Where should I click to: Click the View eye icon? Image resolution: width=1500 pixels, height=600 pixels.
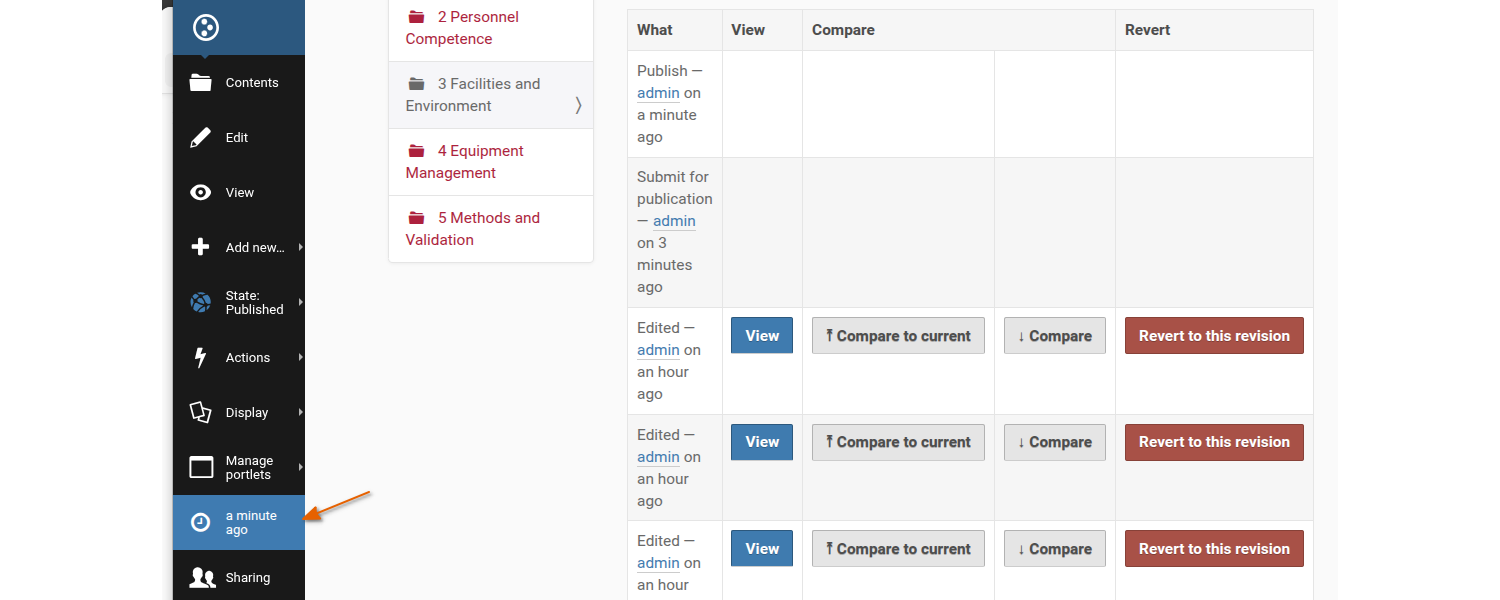201,193
